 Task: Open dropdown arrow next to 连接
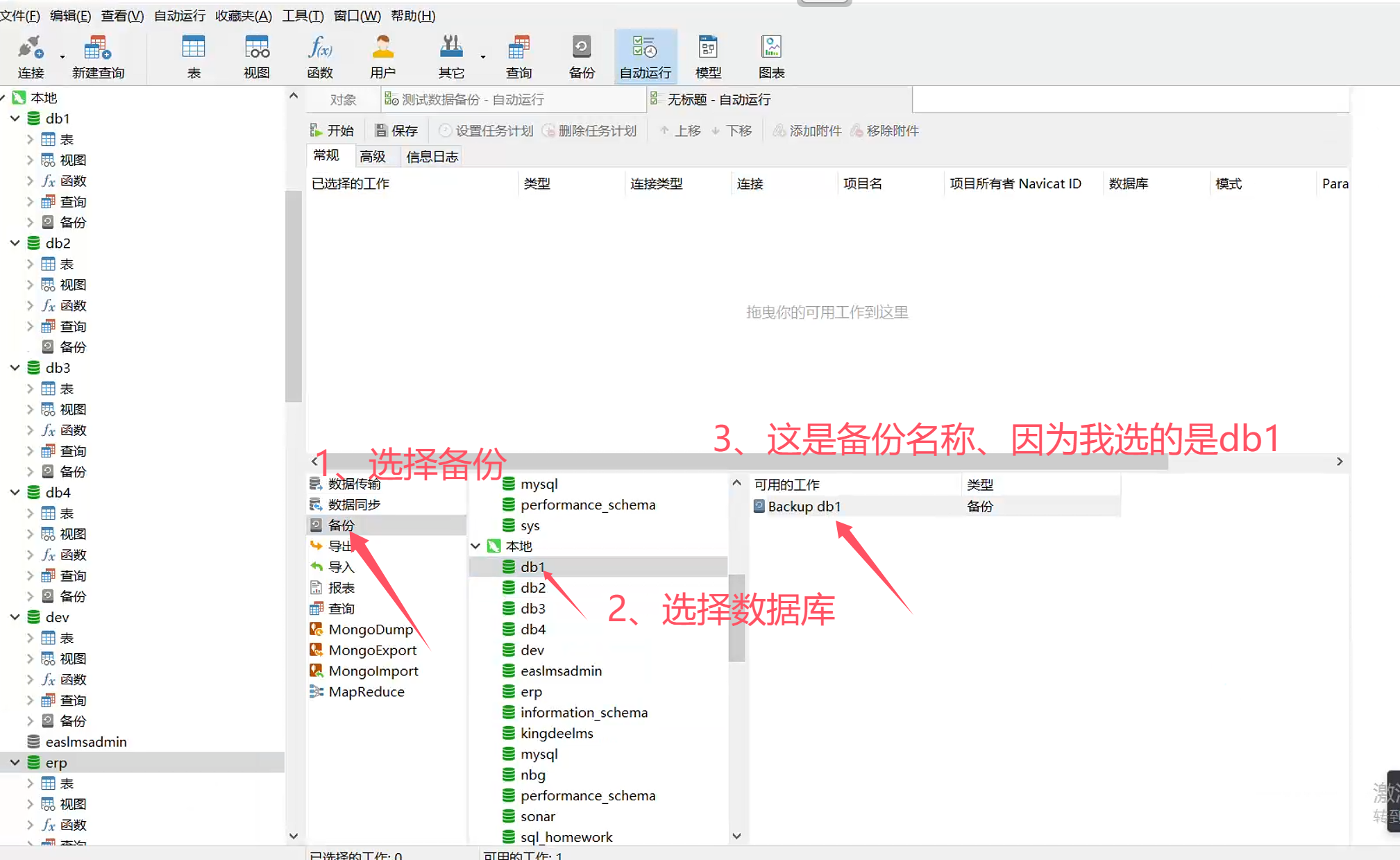click(x=62, y=57)
